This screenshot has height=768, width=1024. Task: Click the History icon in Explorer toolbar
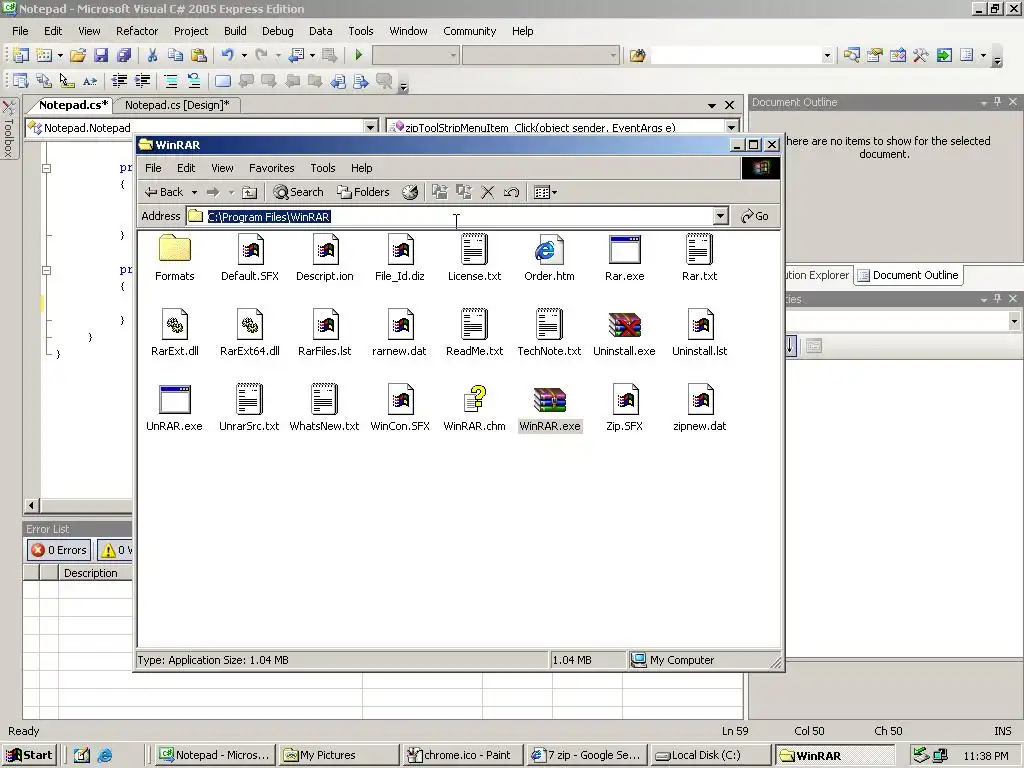[409, 192]
